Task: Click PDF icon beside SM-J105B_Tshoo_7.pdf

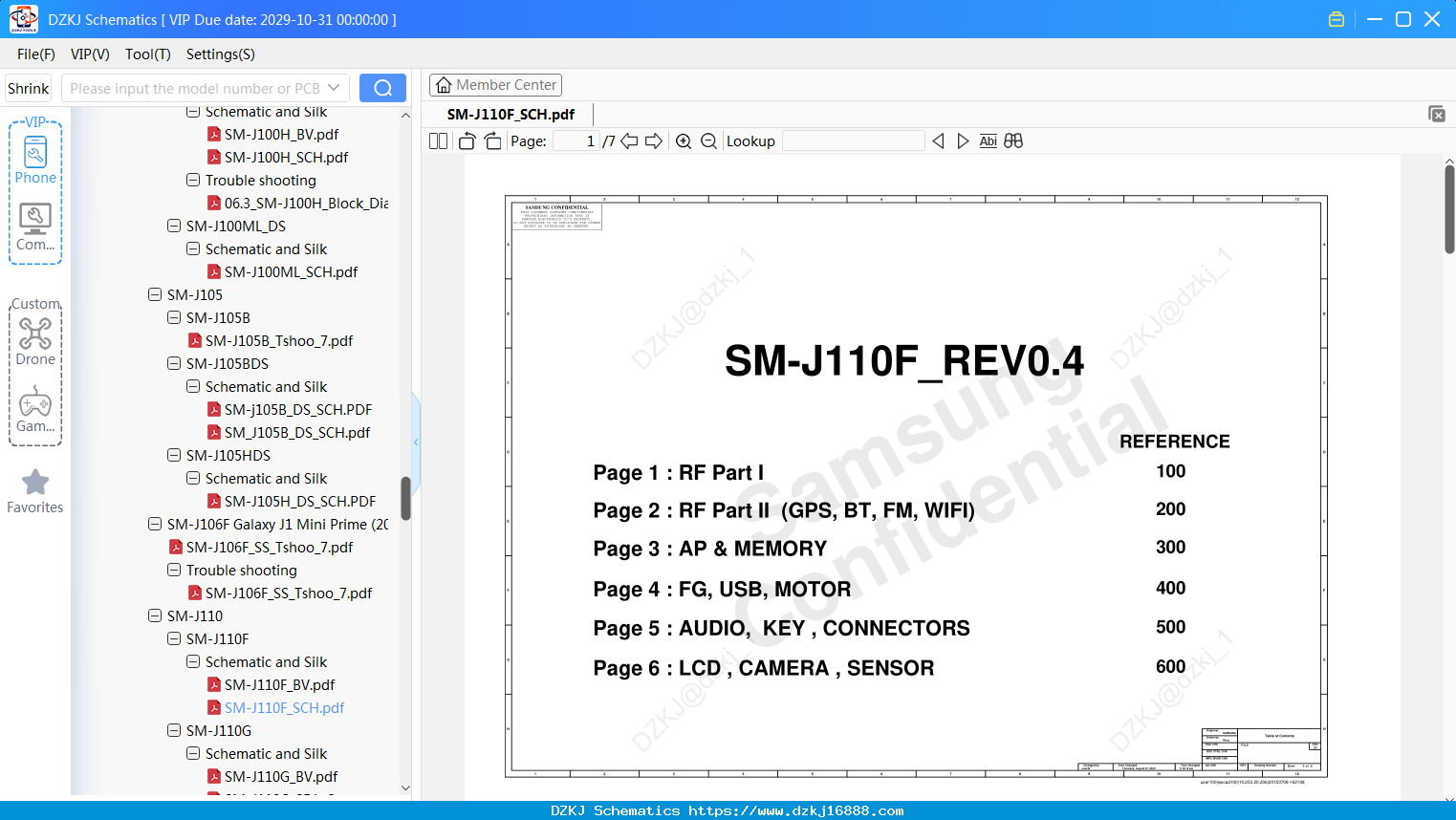Action: click(195, 340)
